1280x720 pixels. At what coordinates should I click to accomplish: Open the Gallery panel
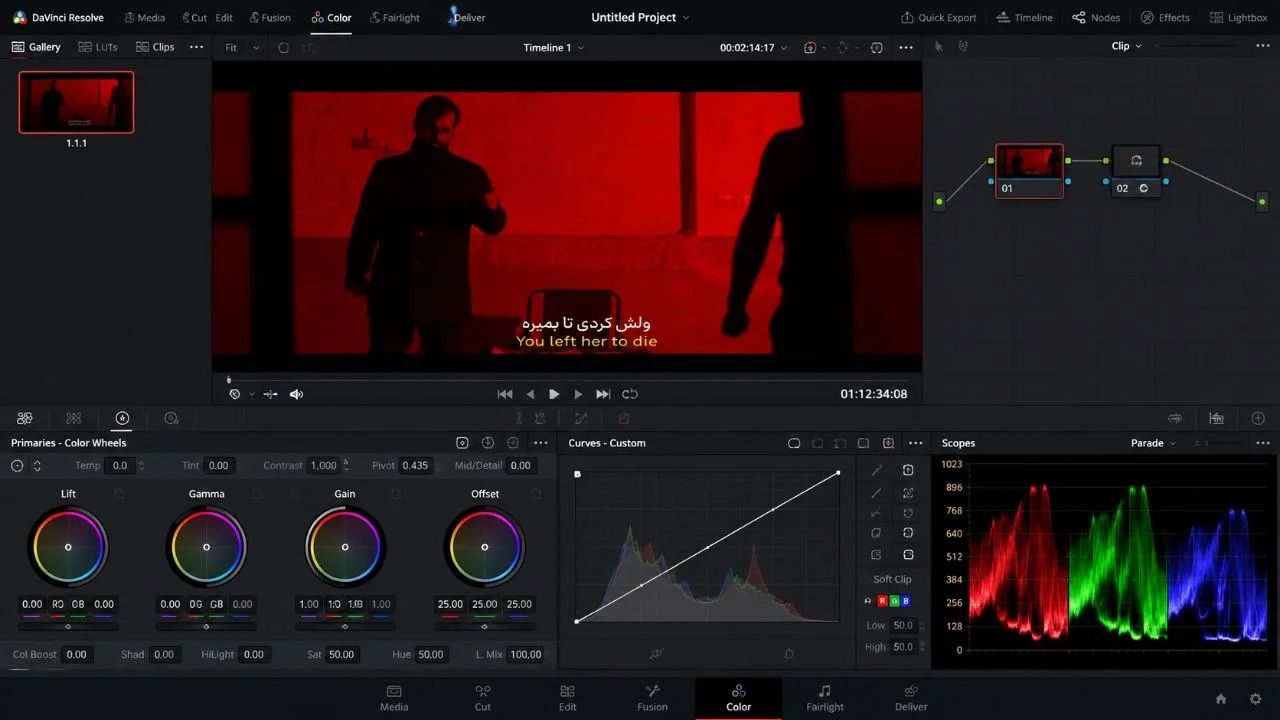36,47
